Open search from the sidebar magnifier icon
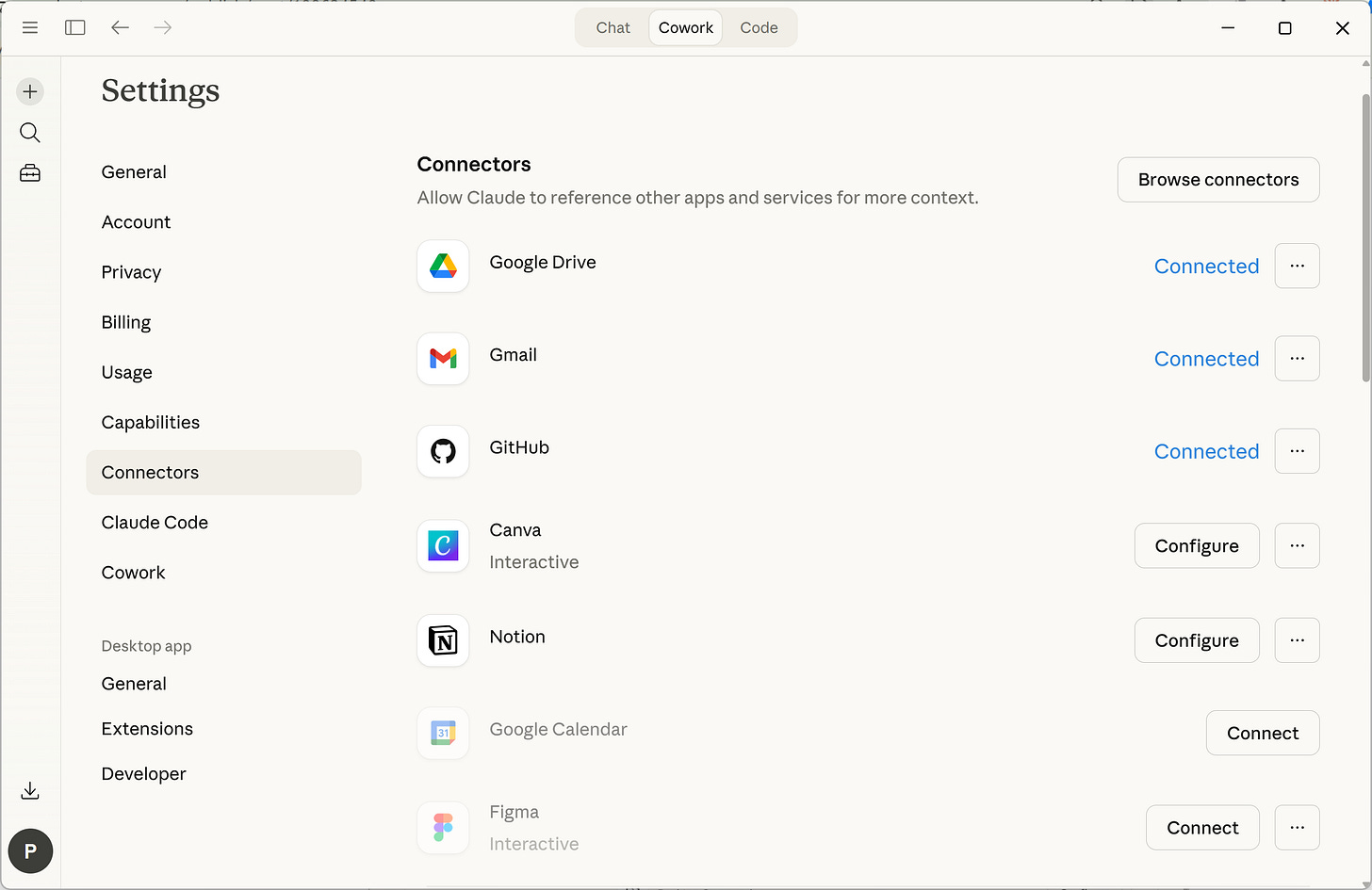This screenshot has width=1372, height=890. [29, 132]
